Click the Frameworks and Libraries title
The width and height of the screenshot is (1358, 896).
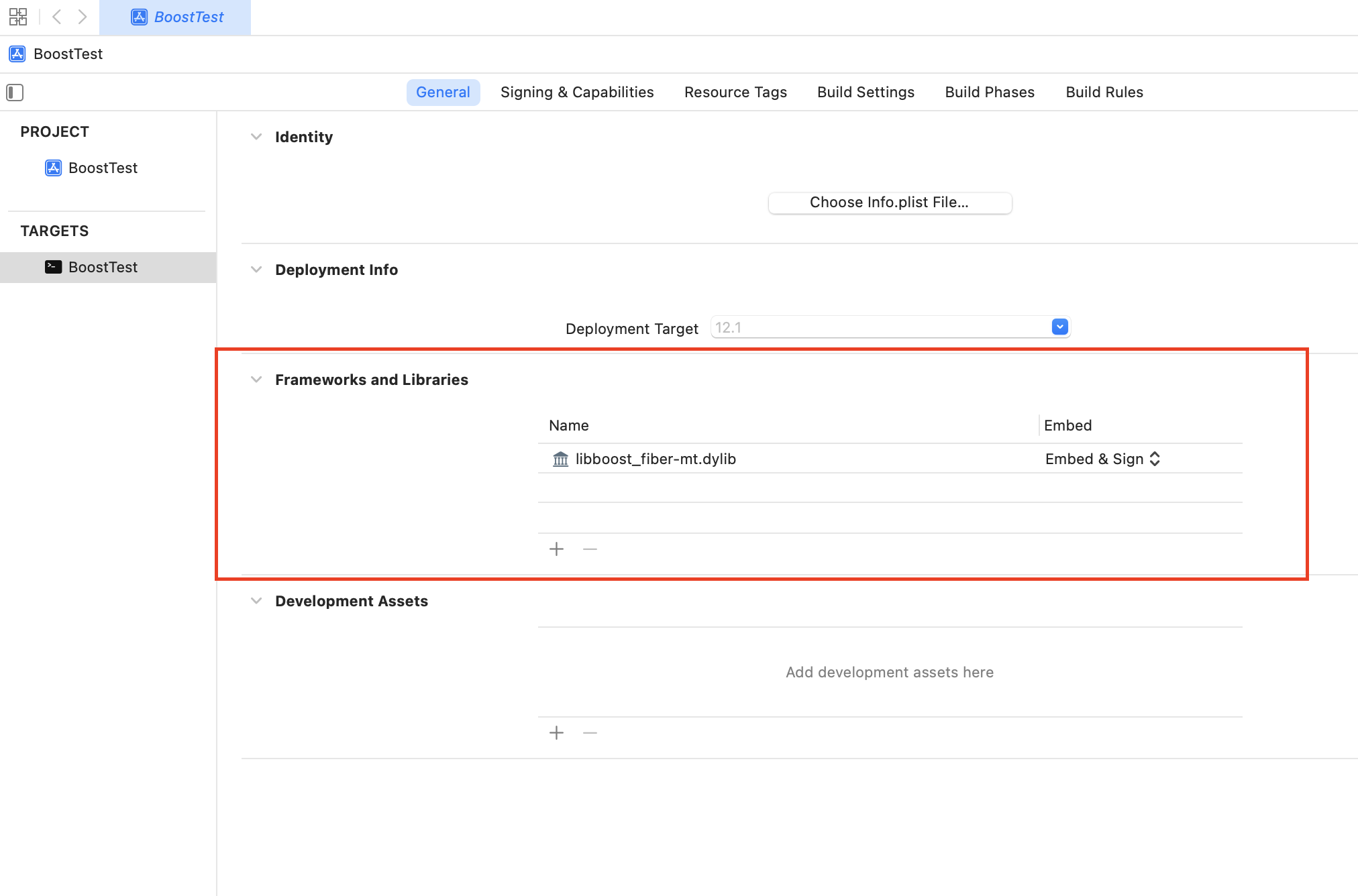click(372, 380)
